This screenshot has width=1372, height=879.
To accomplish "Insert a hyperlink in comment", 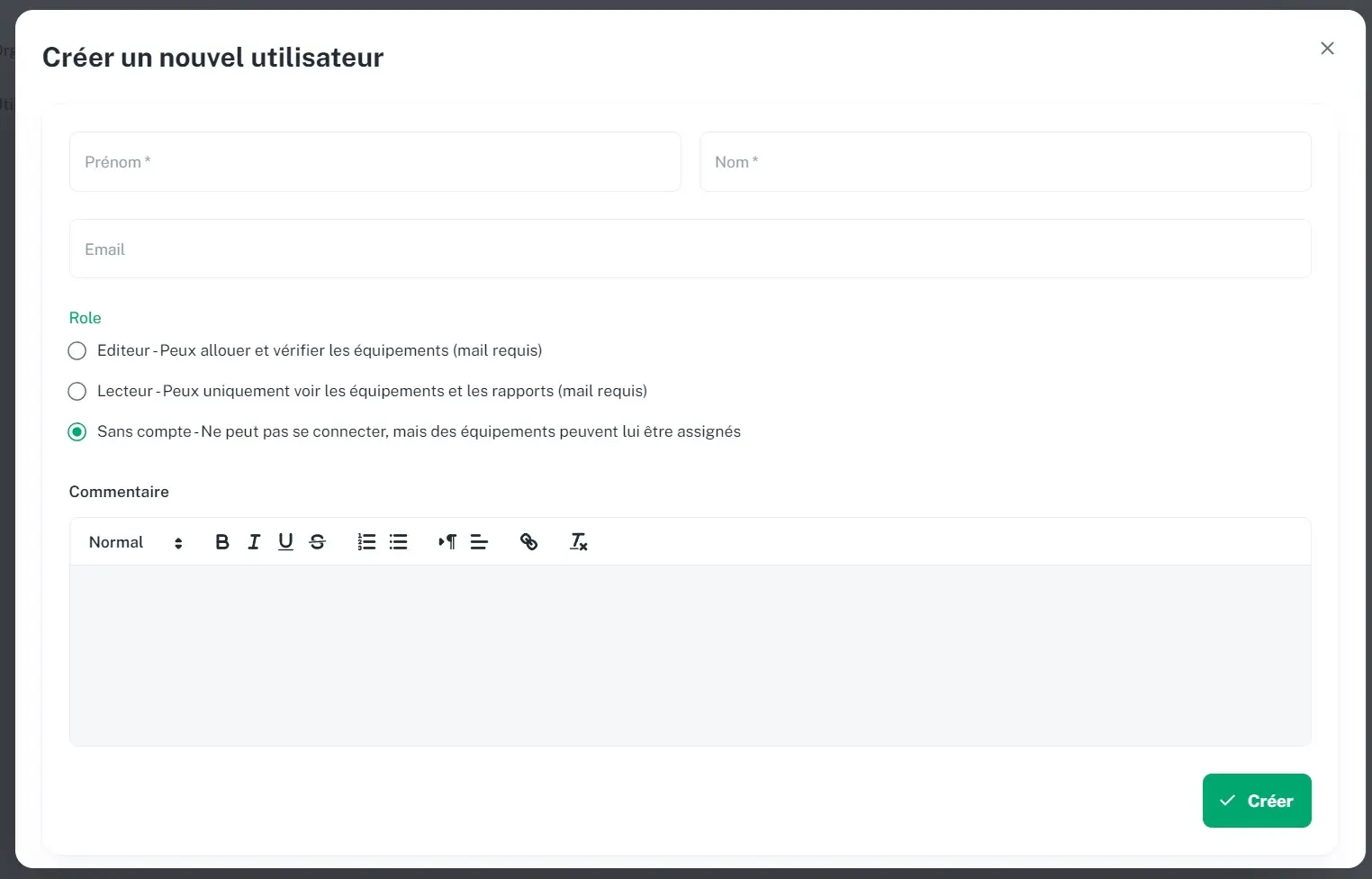I will [528, 542].
